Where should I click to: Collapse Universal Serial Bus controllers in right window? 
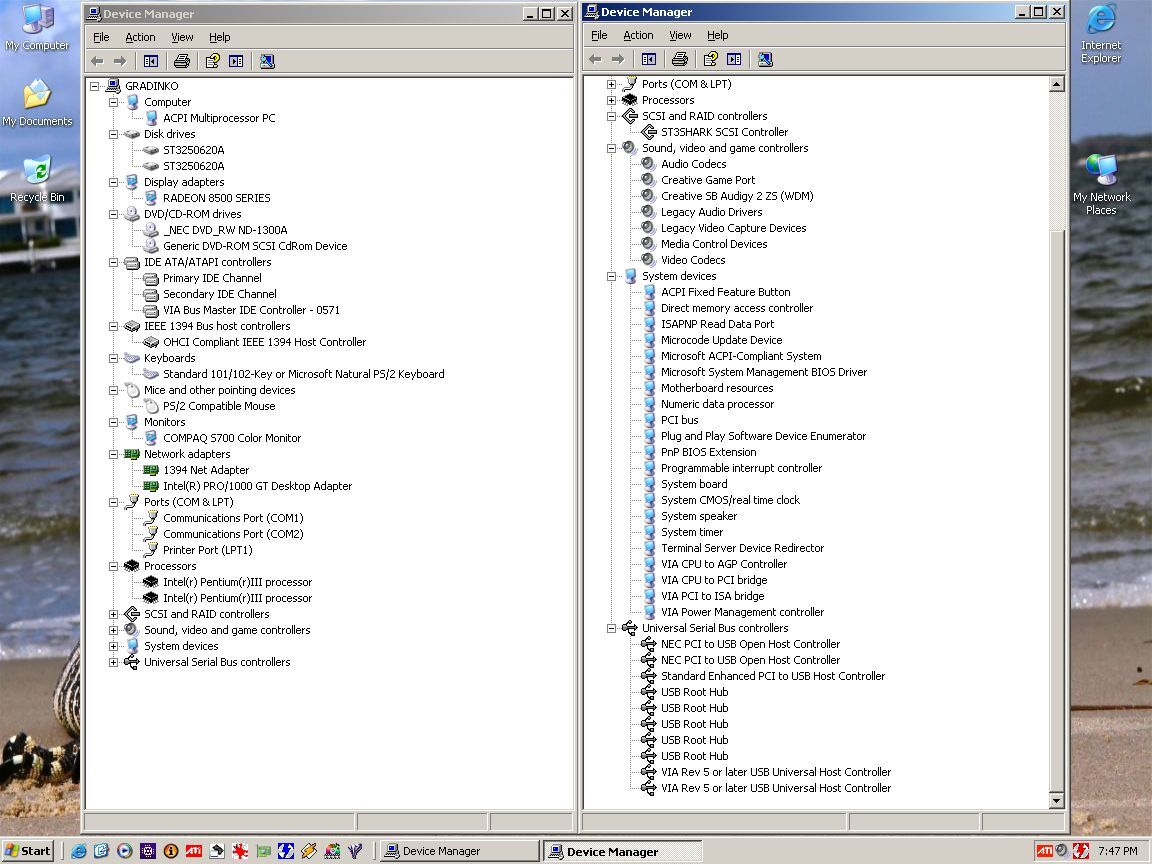[x=611, y=628]
